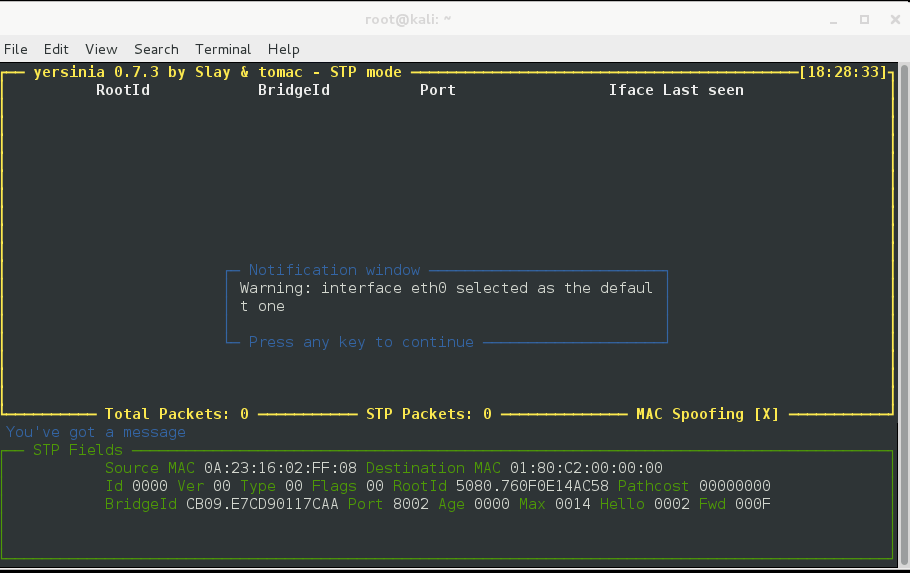Open the Edit menu
This screenshot has height=573, width=910.
tap(56, 49)
